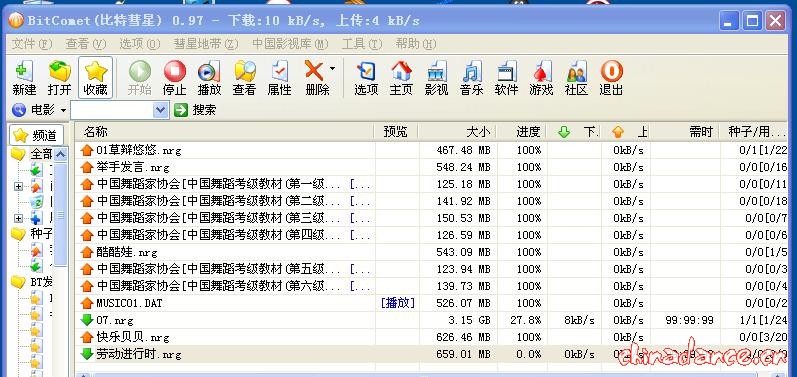Open the 中国影视库 menu
Image resolution: width=797 pixels, height=377 pixels.
tap(290, 44)
